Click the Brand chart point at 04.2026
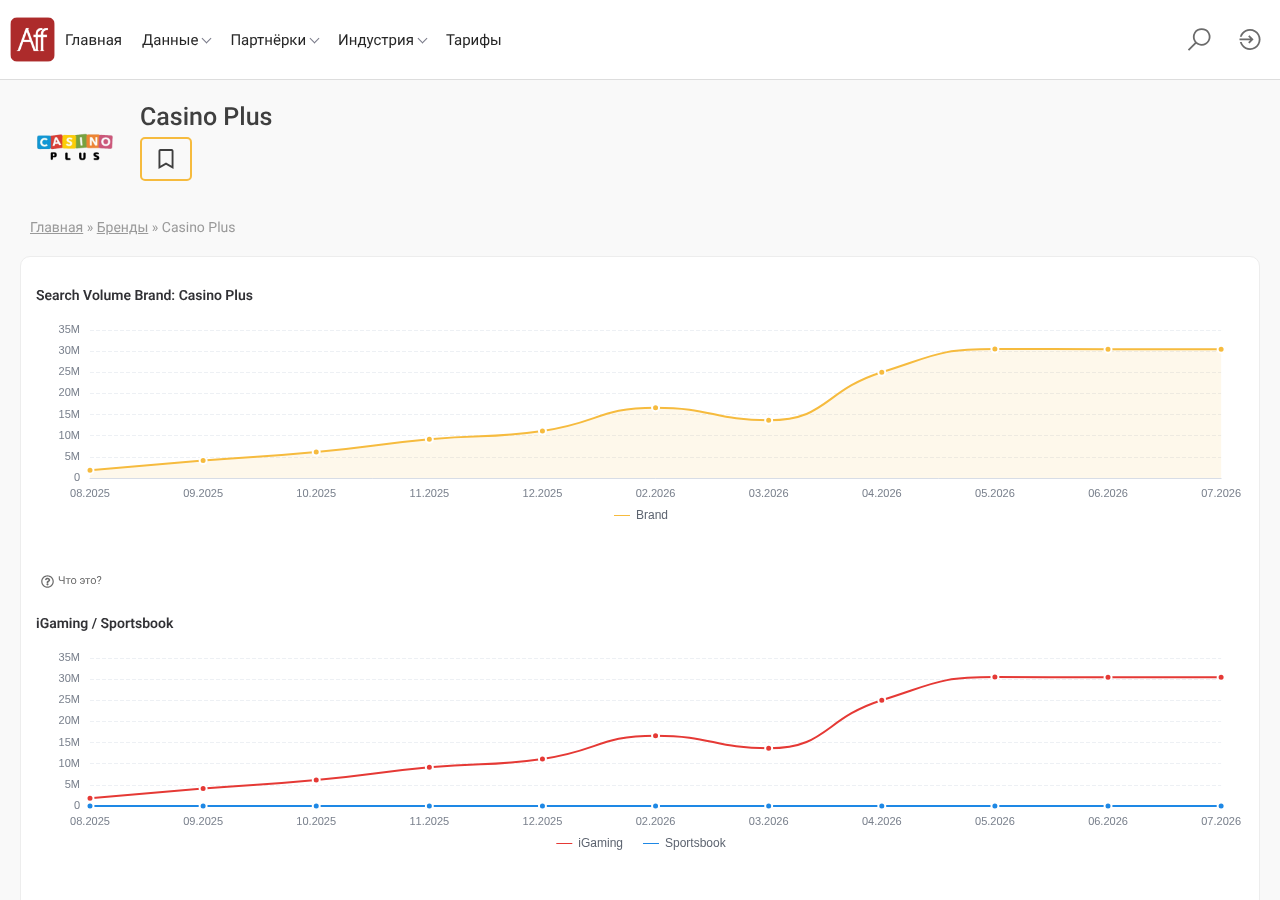The height and width of the screenshot is (900, 1280). (882, 372)
